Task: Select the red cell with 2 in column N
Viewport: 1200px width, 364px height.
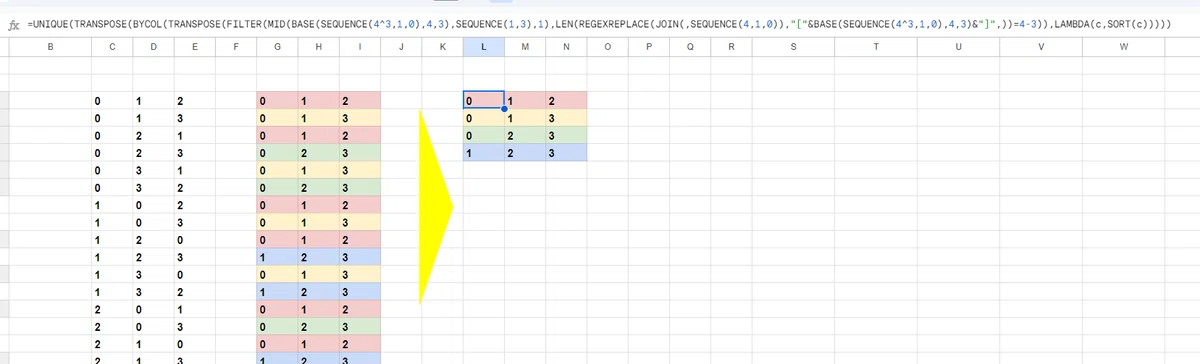Action: point(566,100)
